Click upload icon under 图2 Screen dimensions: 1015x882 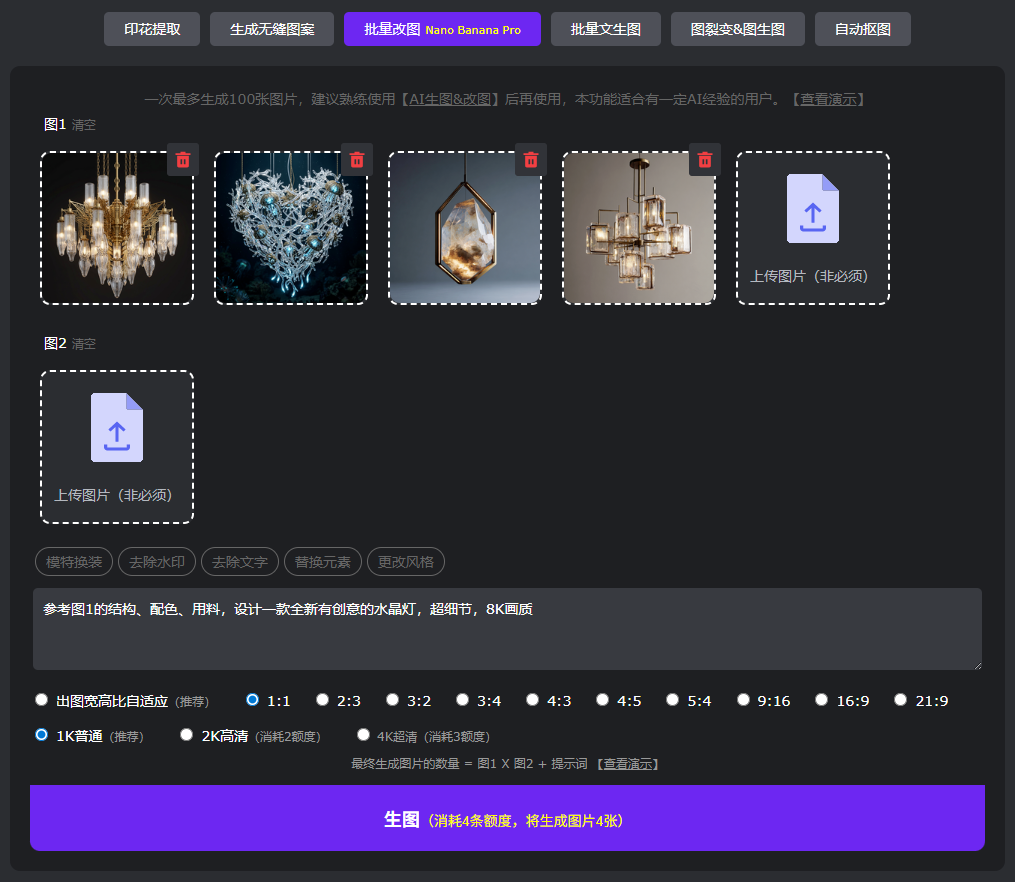pyautogui.click(x=117, y=428)
